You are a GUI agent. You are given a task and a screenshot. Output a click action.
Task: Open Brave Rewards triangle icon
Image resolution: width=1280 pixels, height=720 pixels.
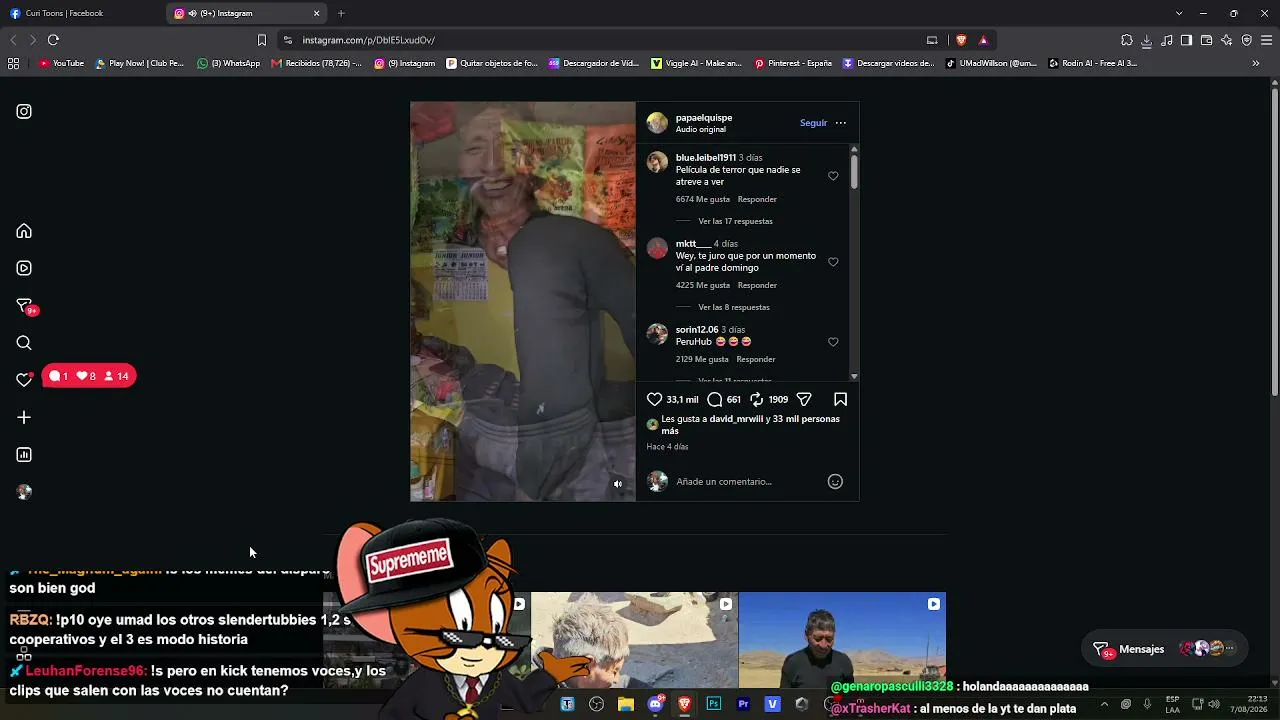click(x=983, y=40)
